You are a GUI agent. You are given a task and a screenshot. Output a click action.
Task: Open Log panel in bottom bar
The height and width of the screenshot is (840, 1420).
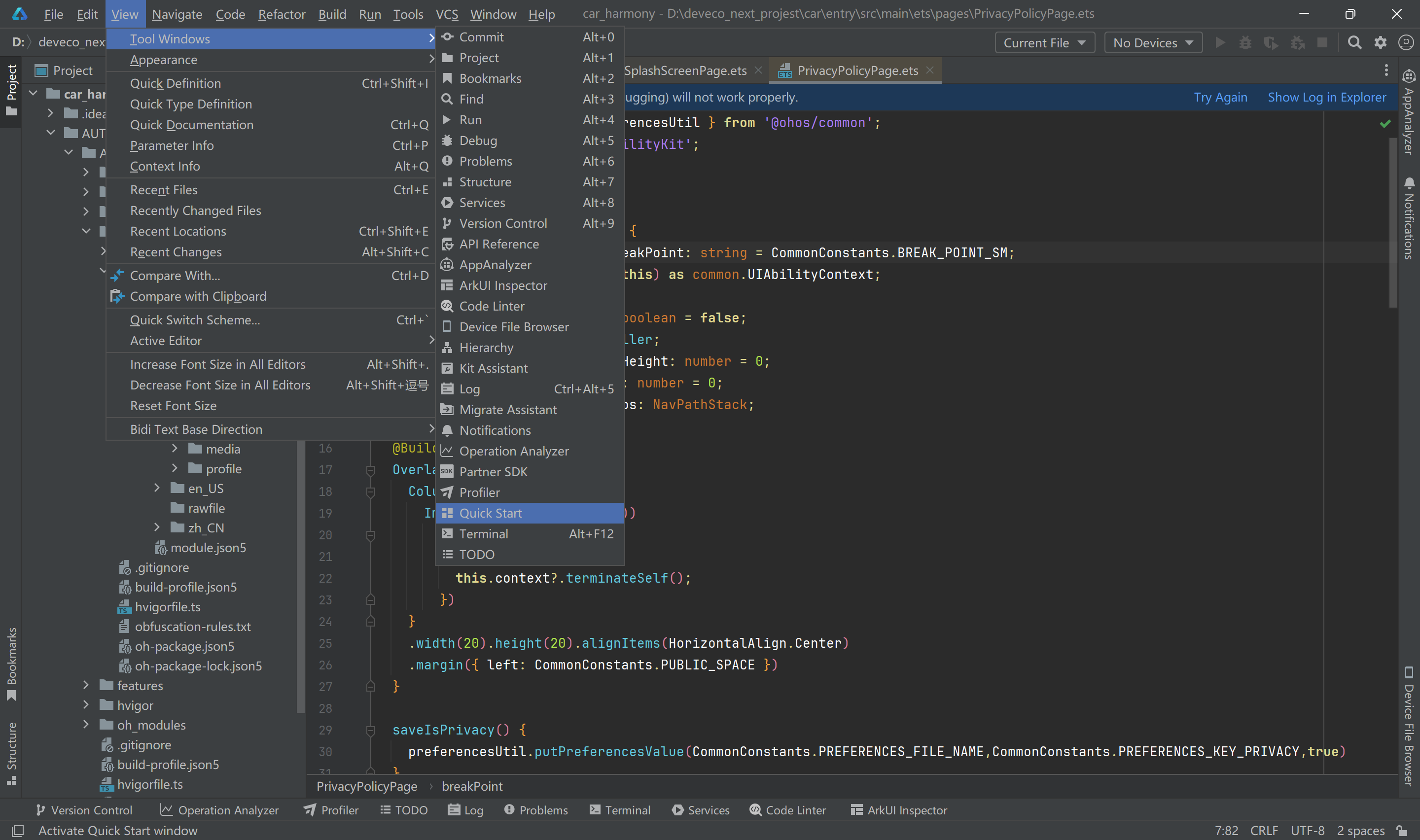pyautogui.click(x=465, y=810)
